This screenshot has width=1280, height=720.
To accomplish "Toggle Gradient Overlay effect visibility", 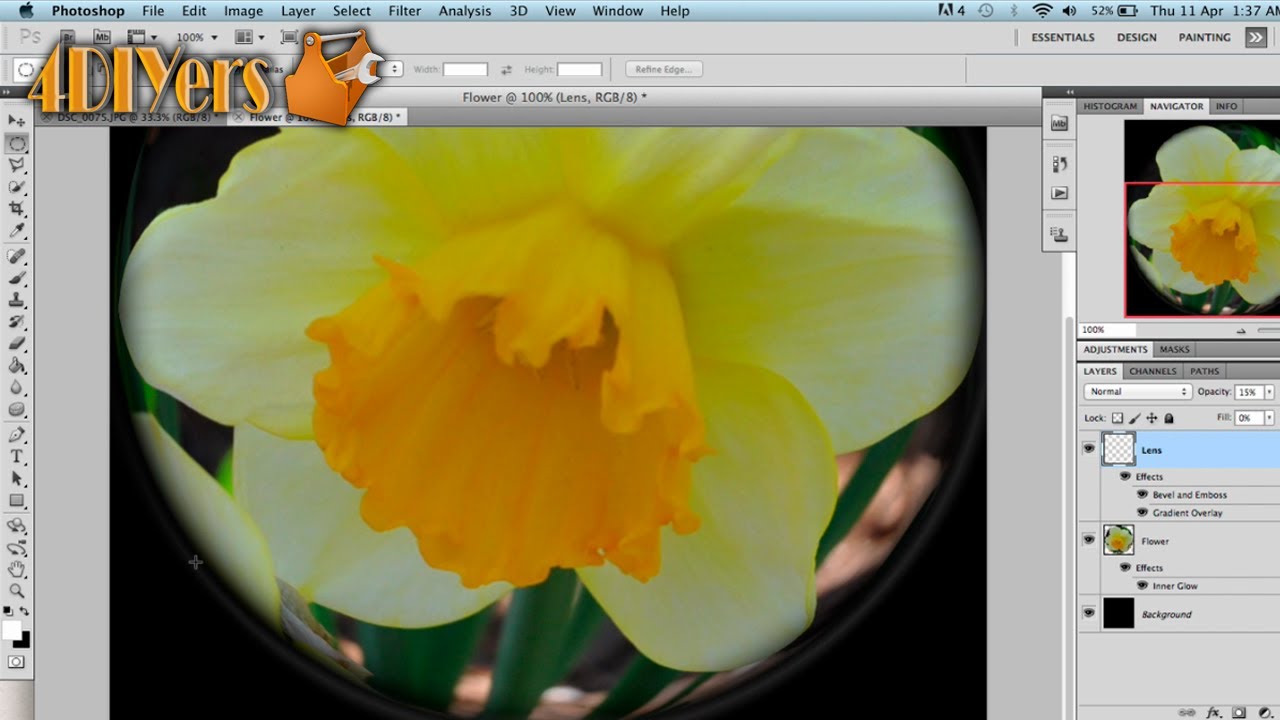I will click(1143, 513).
